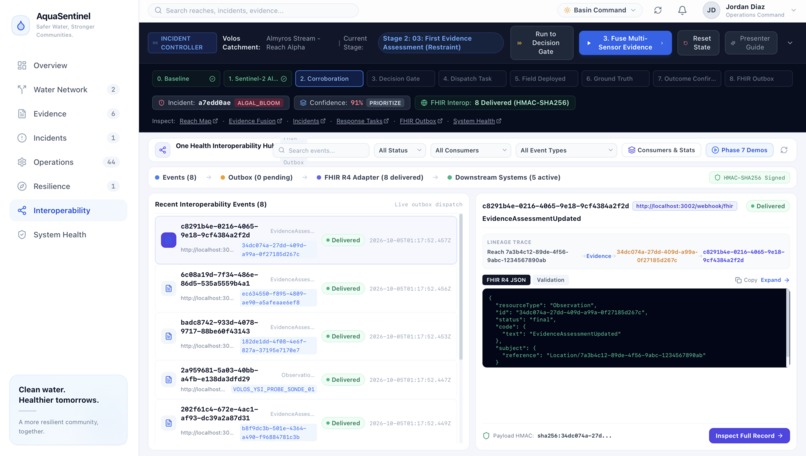Select stage 1. Sentinel-2 step

[x=258, y=79]
